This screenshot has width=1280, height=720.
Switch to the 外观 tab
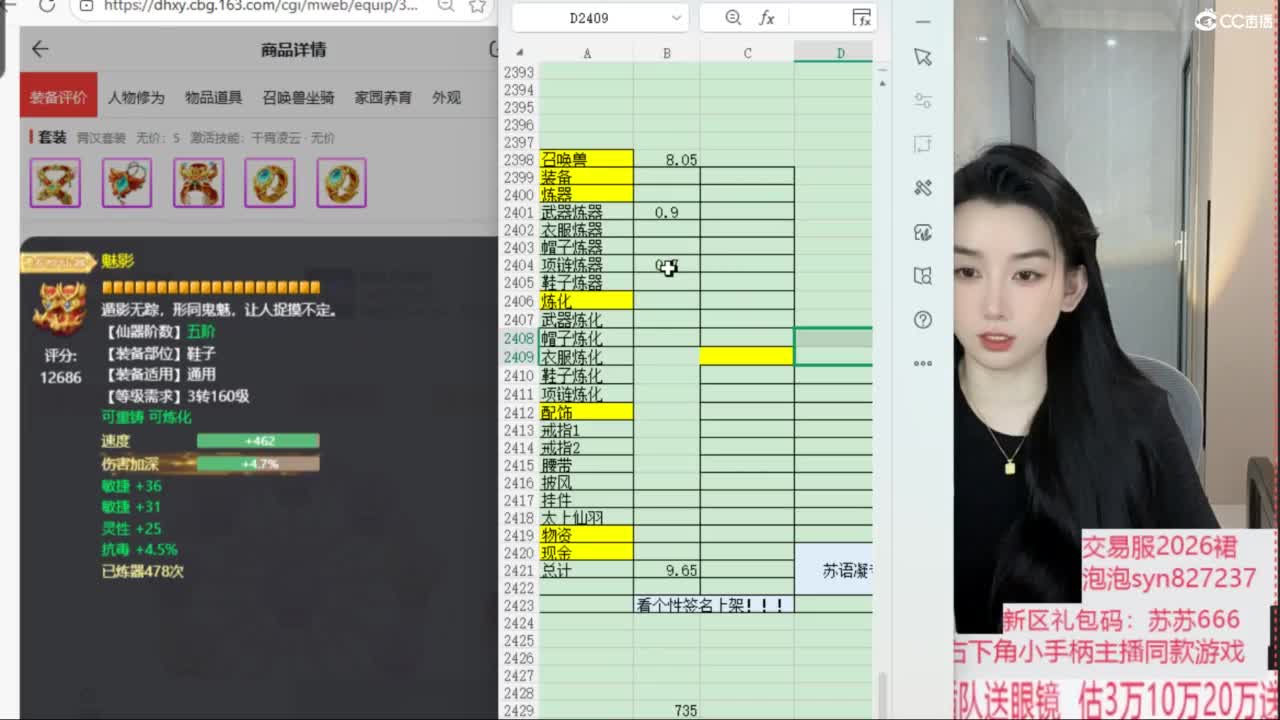(446, 97)
